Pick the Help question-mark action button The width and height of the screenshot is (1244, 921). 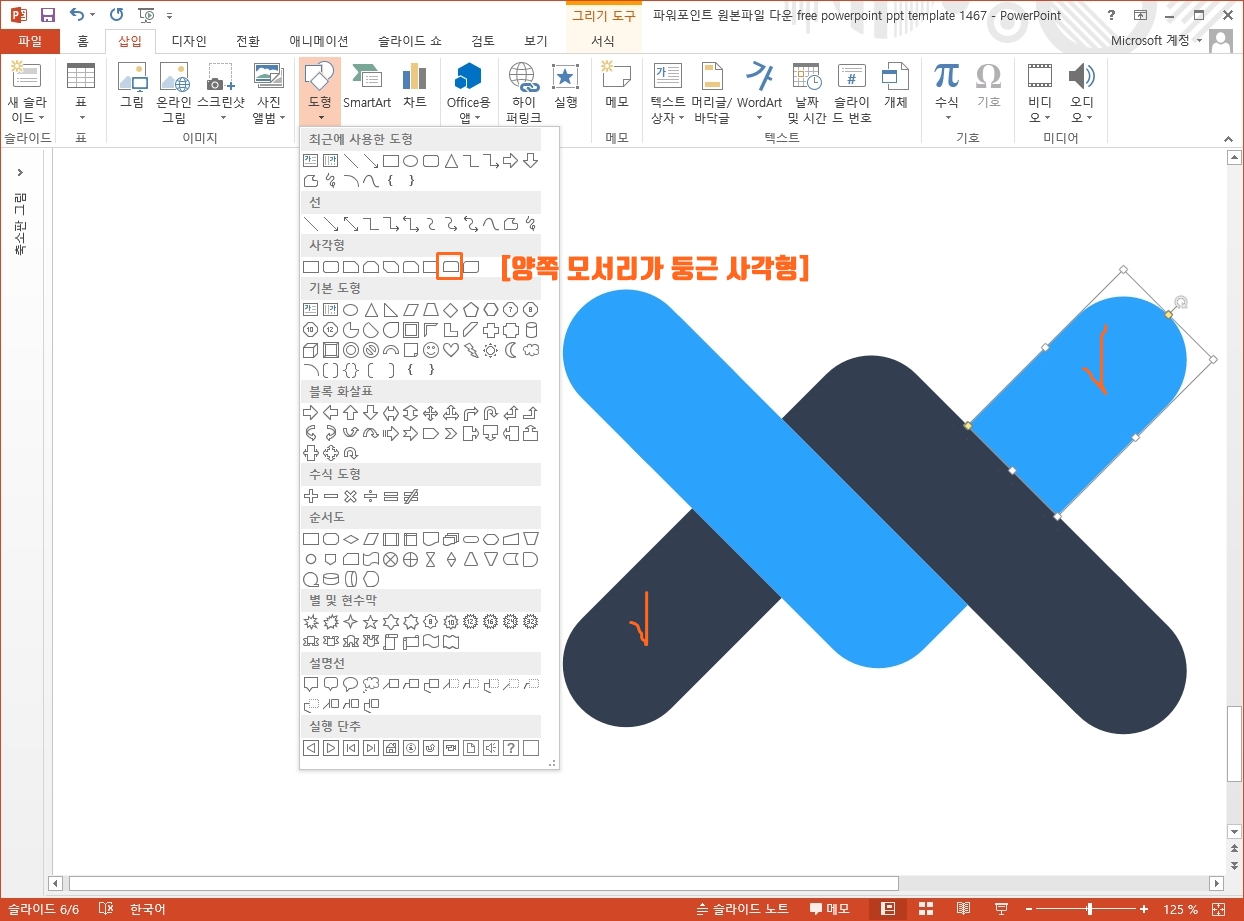click(x=510, y=747)
